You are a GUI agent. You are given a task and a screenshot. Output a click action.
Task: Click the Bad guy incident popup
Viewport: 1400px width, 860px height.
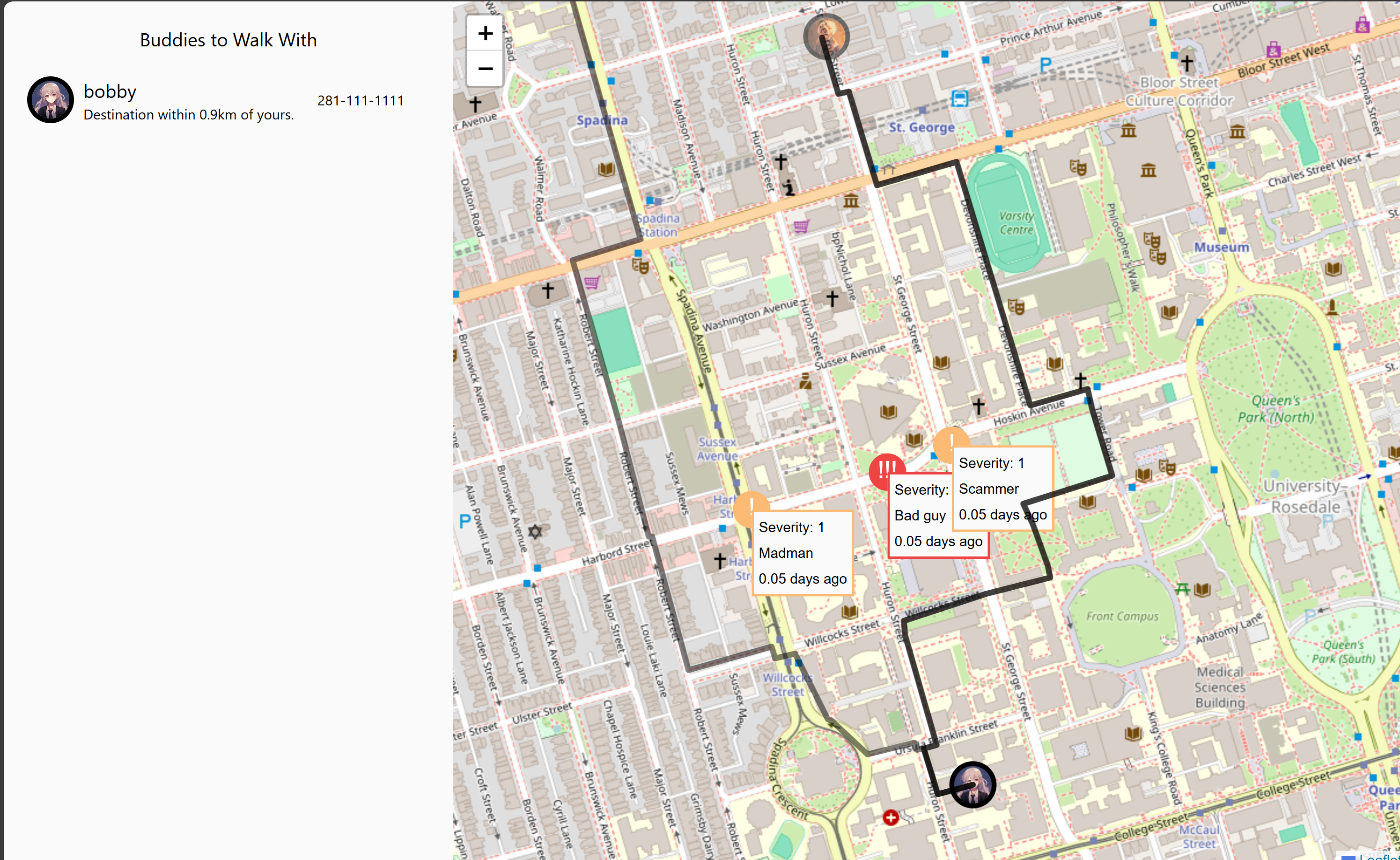pyautogui.click(x=920, y=516)
